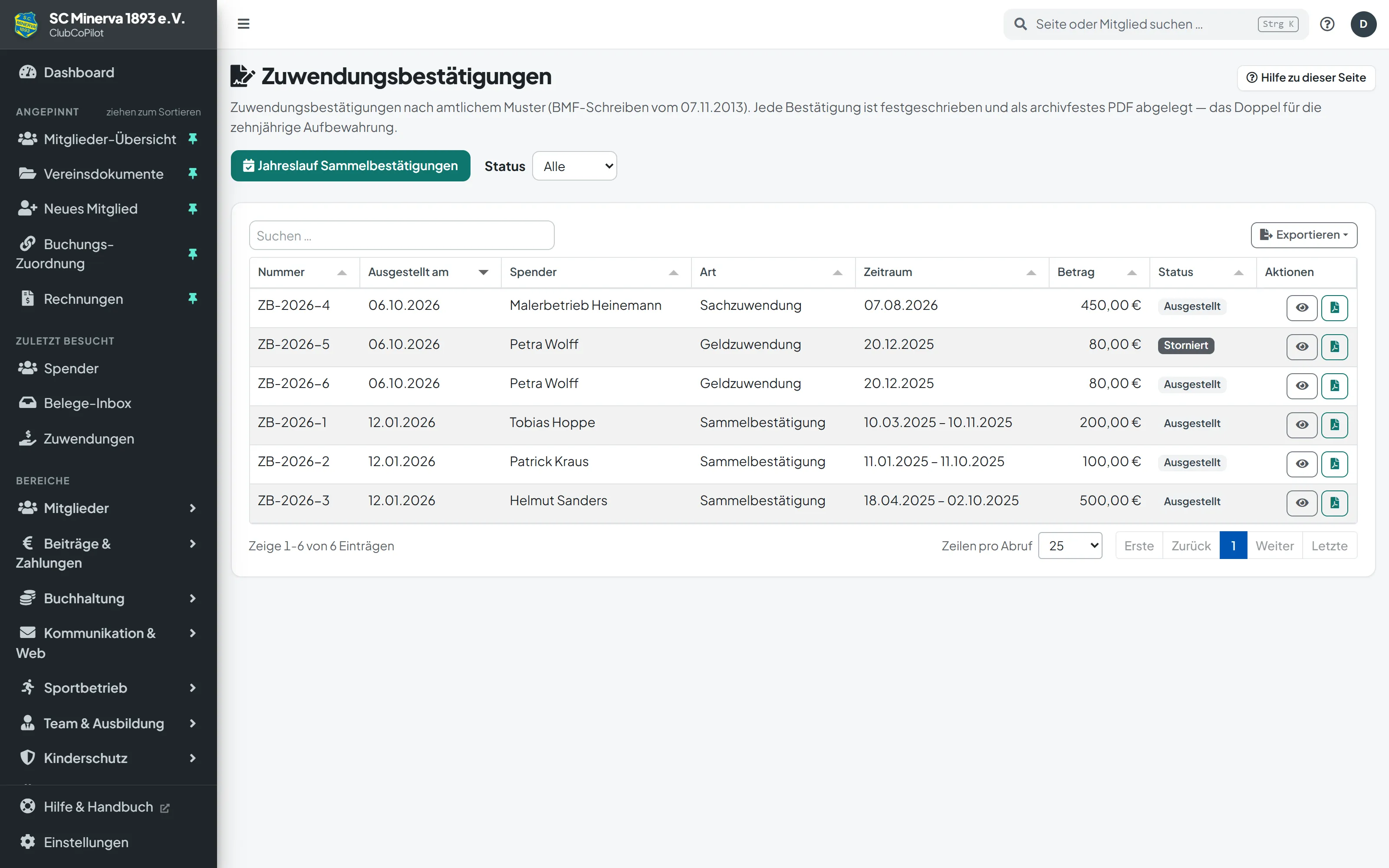Open Dashboard from the sidebar
The height and width of the screenshot is (868, 1389).
[109, 72]
